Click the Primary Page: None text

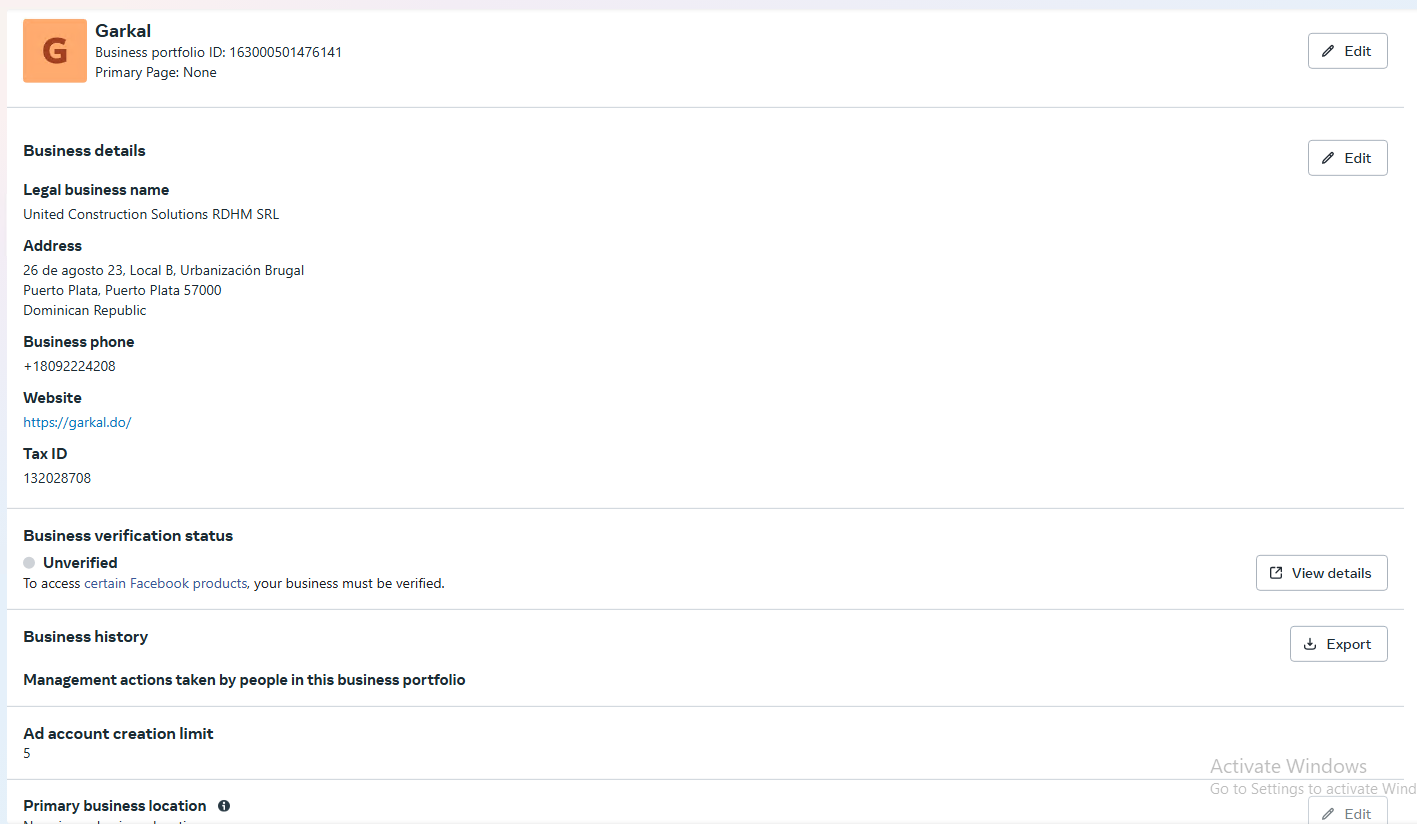[x=155, y=72]
